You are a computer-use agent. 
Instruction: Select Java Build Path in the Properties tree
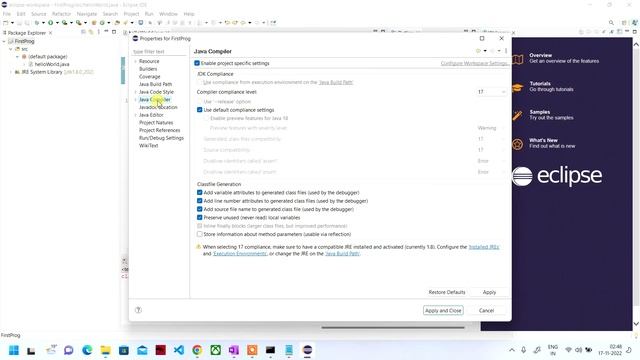[156, 84]
